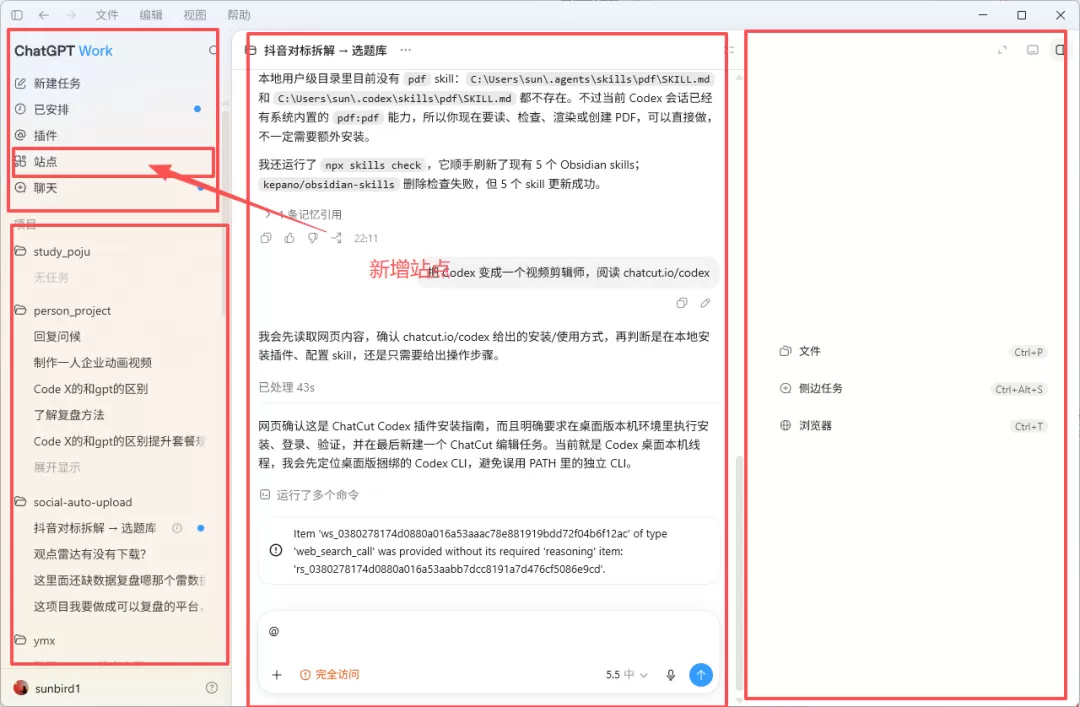Open the 制作一人企业动画视频 task
The width and height of the screenshot is (1080, 707).
click(92, 362)
